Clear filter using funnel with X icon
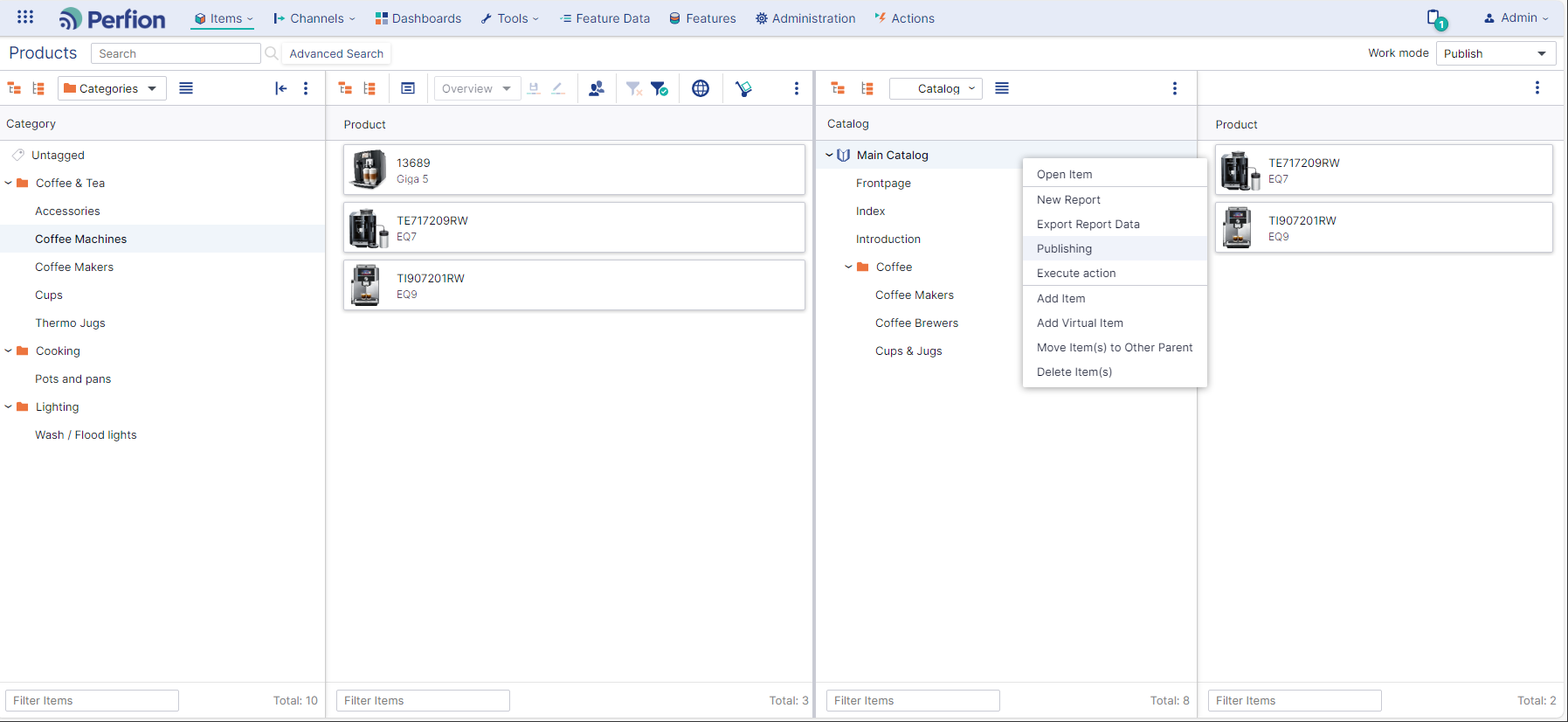Image resolution: width=1568 pixels, height=722 pixels. click(x=634, y=88)
